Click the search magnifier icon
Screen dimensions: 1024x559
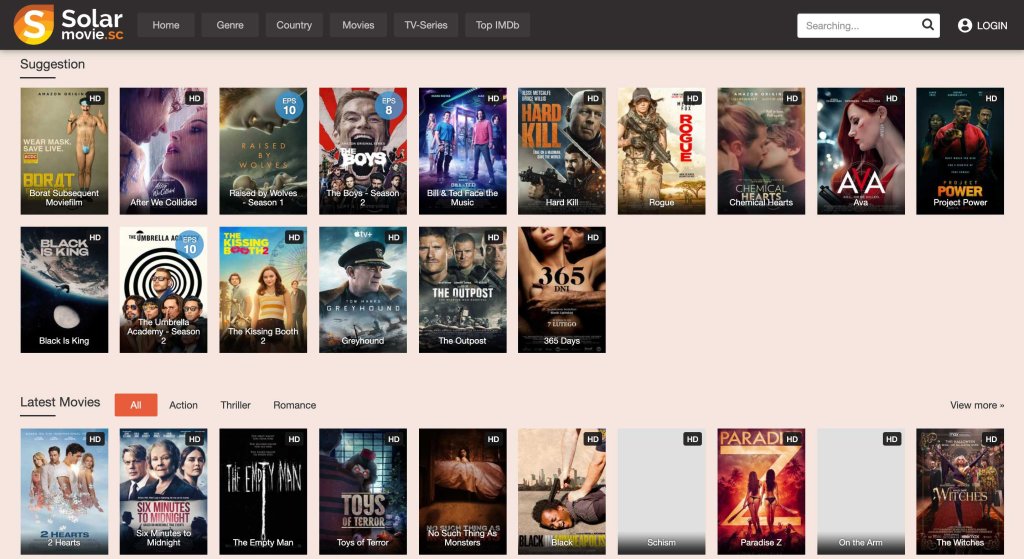pos(927,25)
